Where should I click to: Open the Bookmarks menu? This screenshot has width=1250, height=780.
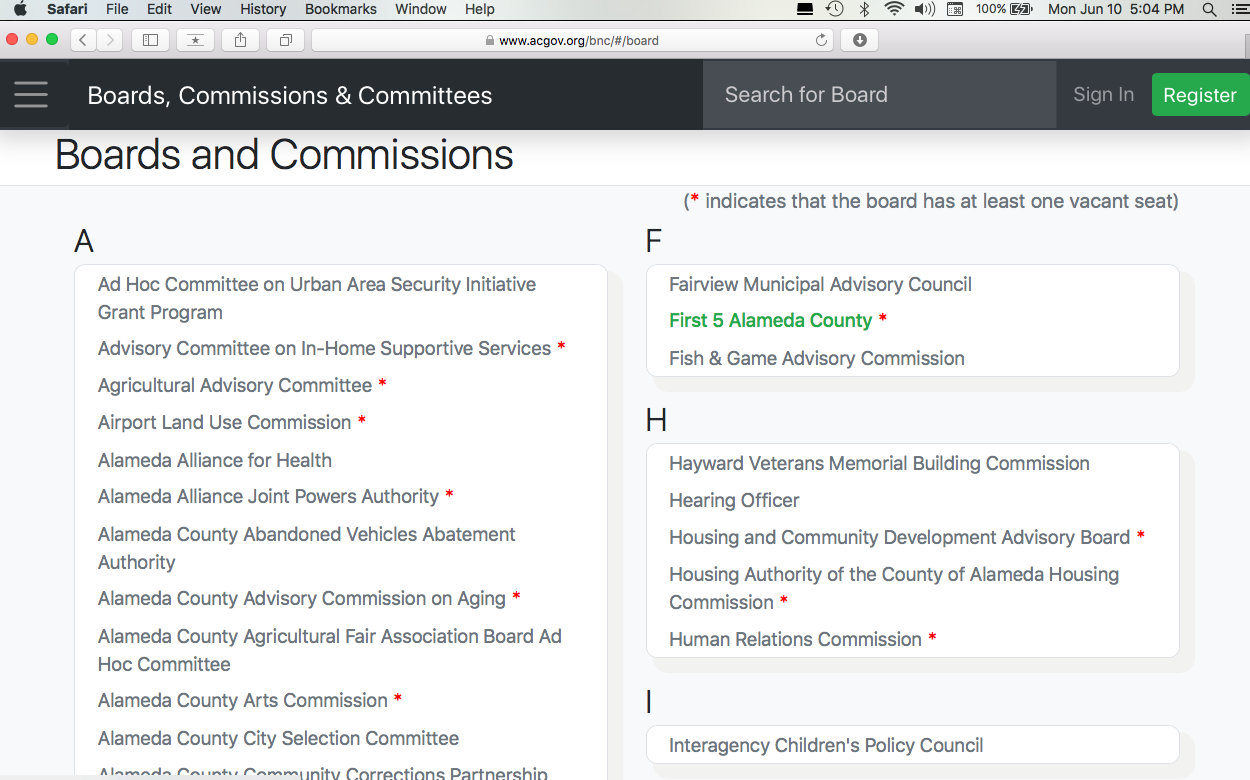click(x=340, y=9)
